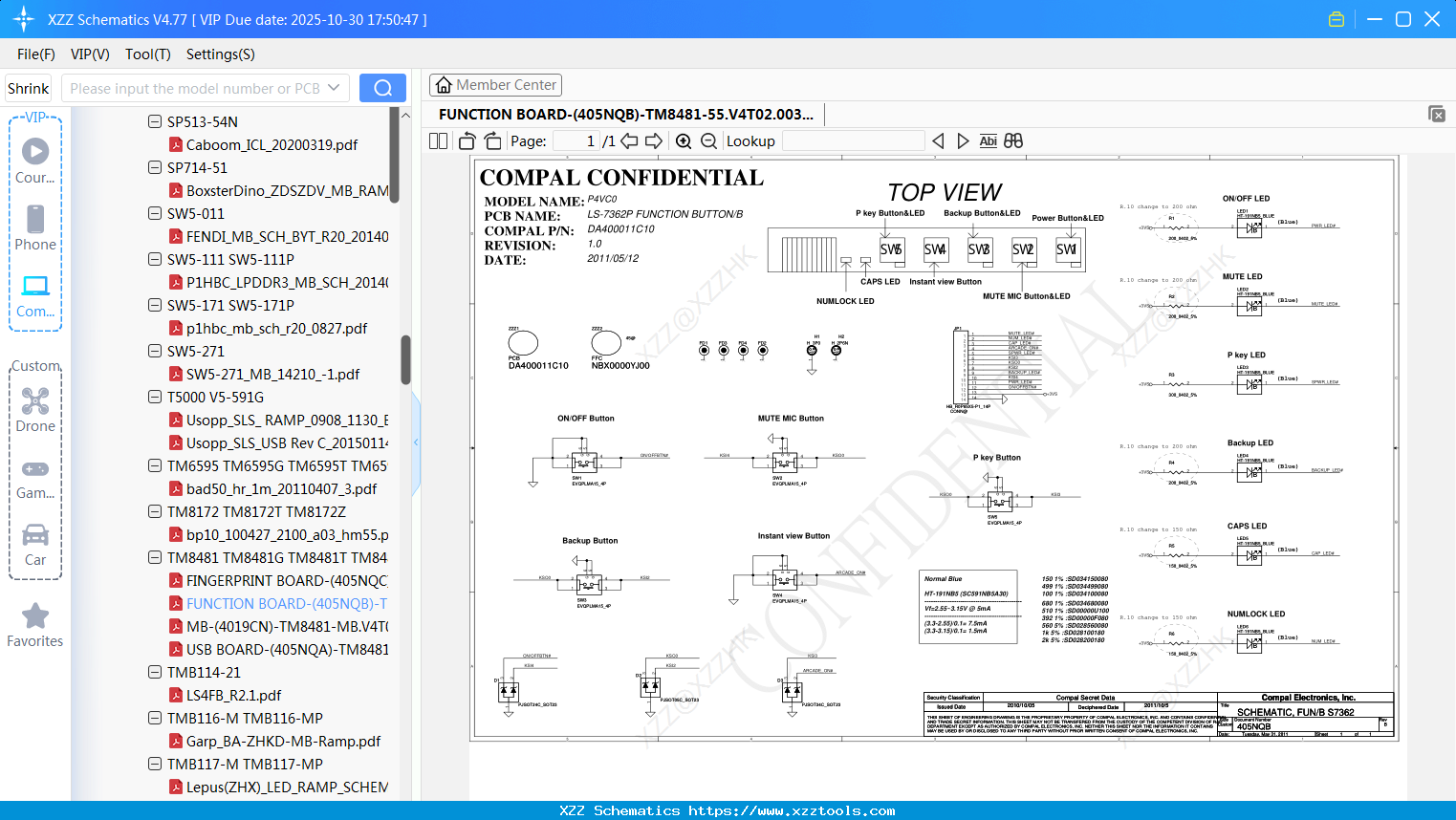Zoom out of the schematic
This screenshot has width=1456, height=820.
[x=708, y=141]
